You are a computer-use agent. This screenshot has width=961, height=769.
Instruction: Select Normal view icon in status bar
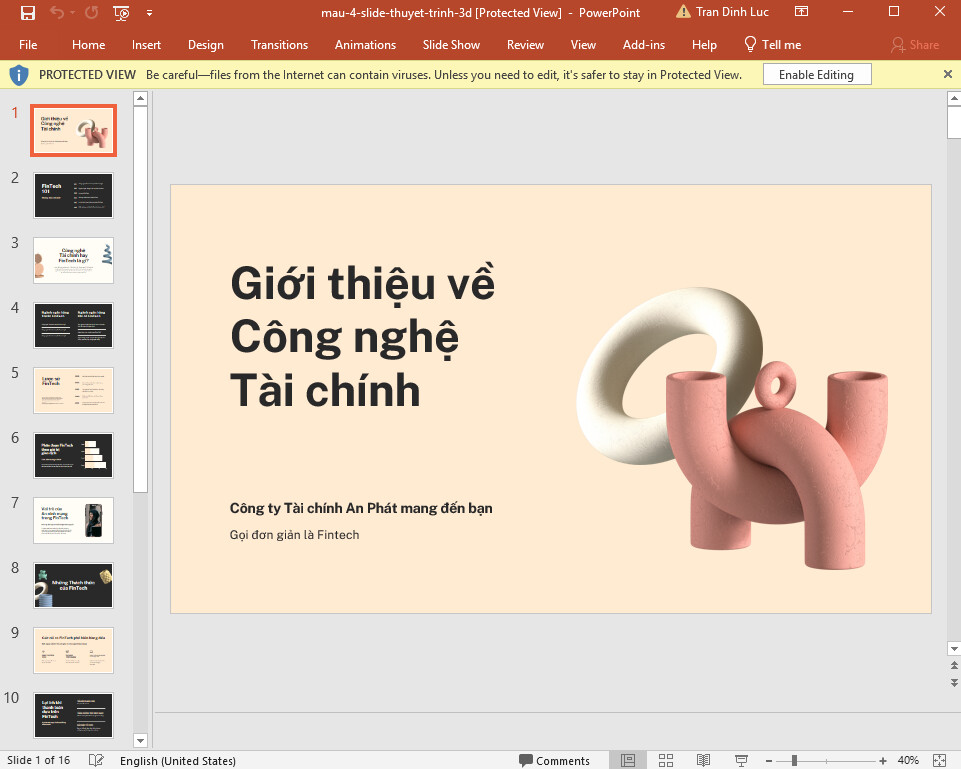[x=628, y=760]
